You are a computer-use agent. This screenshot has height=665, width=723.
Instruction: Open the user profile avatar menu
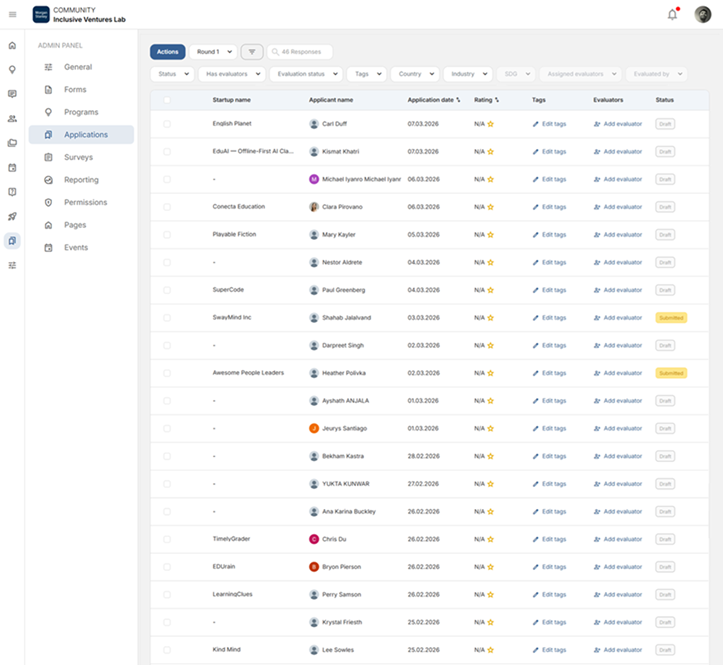[x=703, y=14]
